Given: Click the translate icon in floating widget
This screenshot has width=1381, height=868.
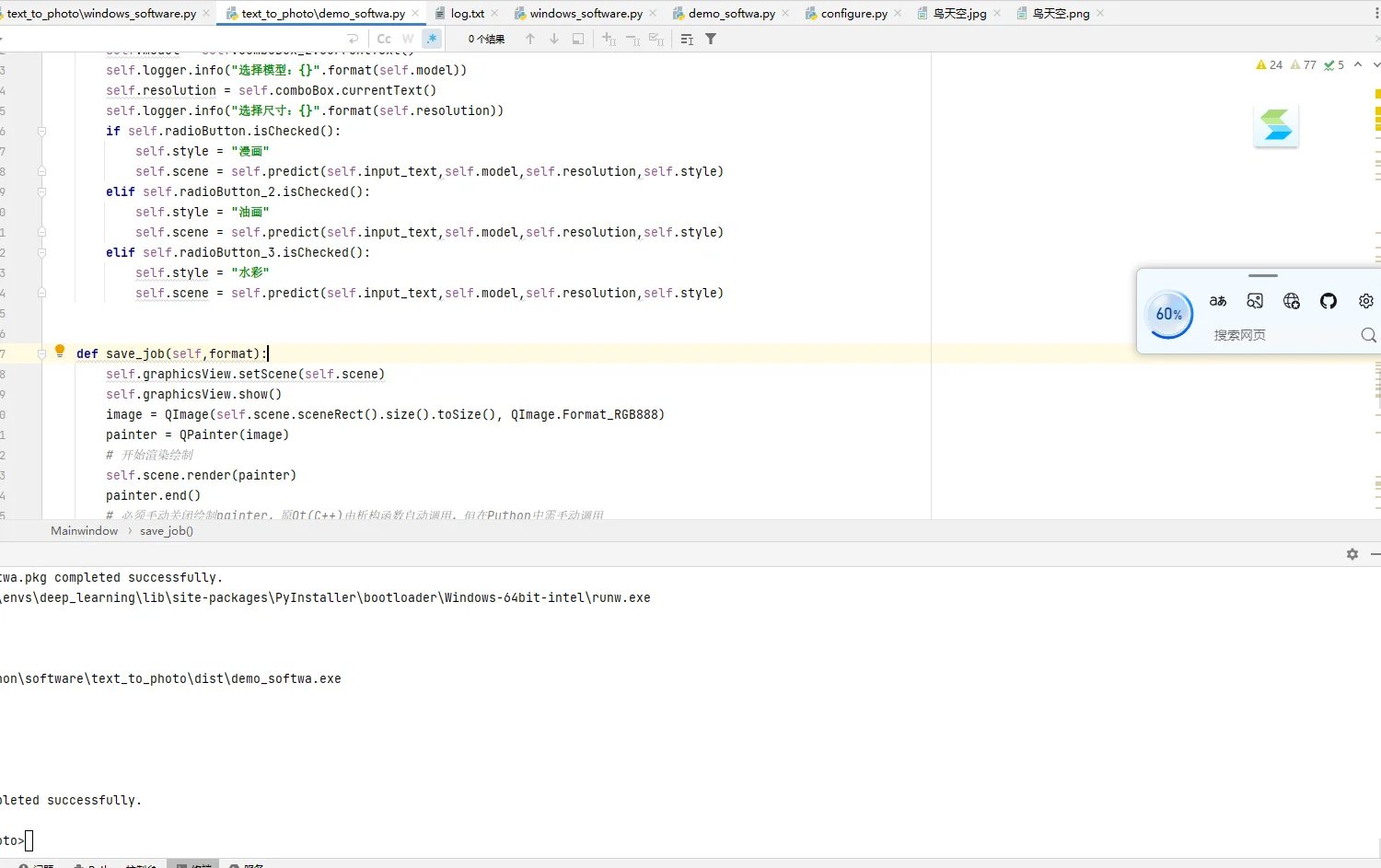Looking at the screenshot, I should [x=1218, y=301].
